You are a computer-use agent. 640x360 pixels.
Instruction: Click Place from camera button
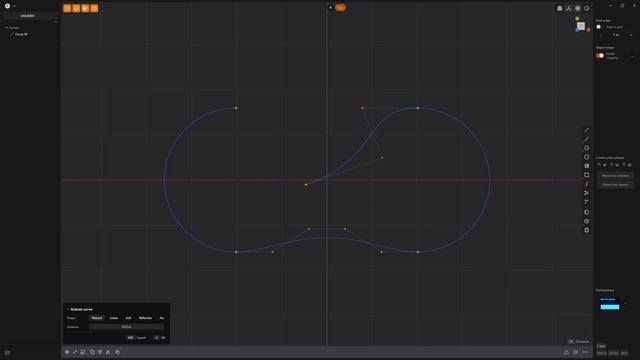tap(615, 185)
